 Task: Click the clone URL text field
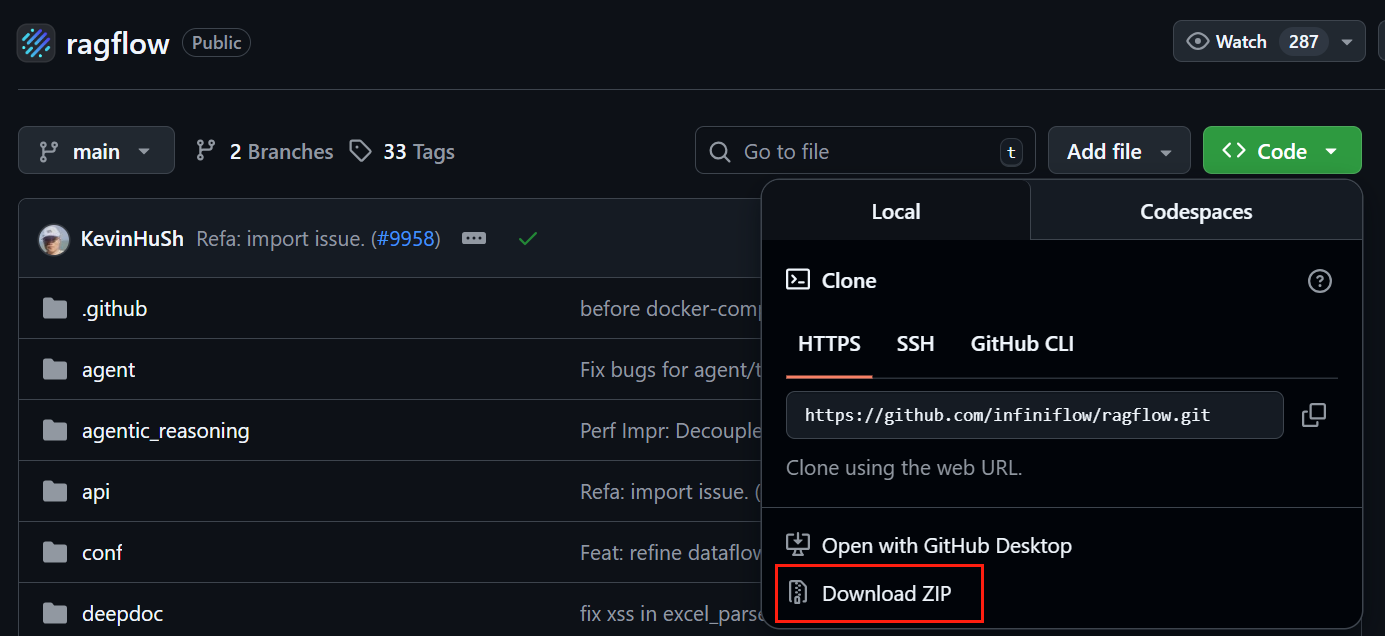(1035, 415)
